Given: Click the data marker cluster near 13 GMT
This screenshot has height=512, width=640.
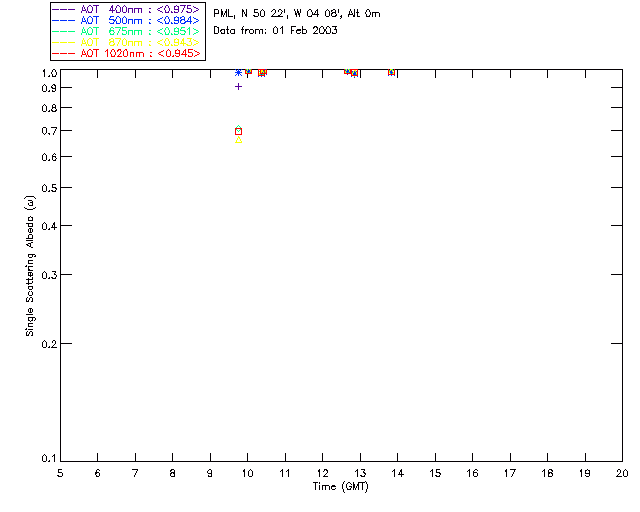Looking at the screenshot, I should [351, 72].
